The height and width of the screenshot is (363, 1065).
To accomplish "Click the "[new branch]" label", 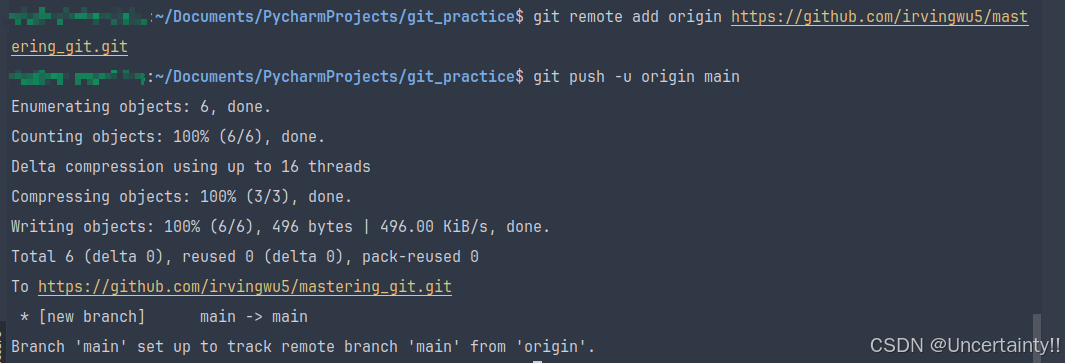I will coord(92,317).
